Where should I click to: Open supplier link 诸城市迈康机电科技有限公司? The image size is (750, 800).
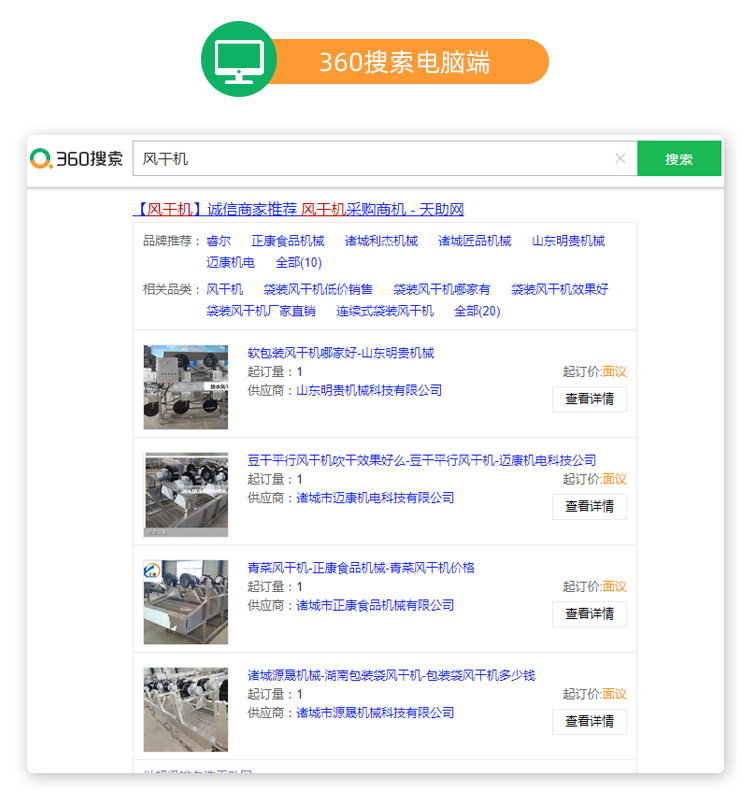click(x=375, y=497)
